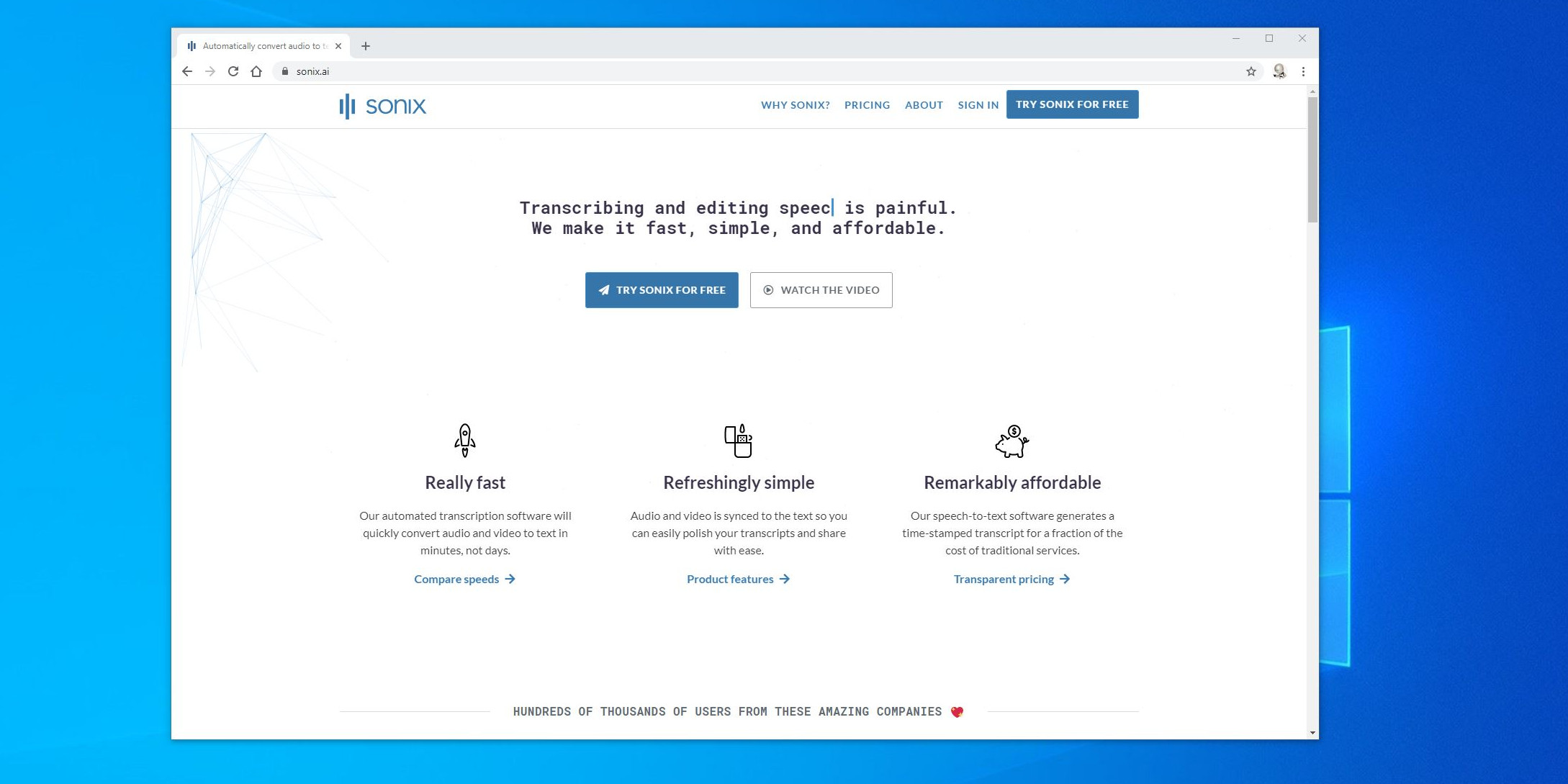Click the browser back navigation arrow
The width and height of the screenshot is (1568, 784).
(187, 71)
